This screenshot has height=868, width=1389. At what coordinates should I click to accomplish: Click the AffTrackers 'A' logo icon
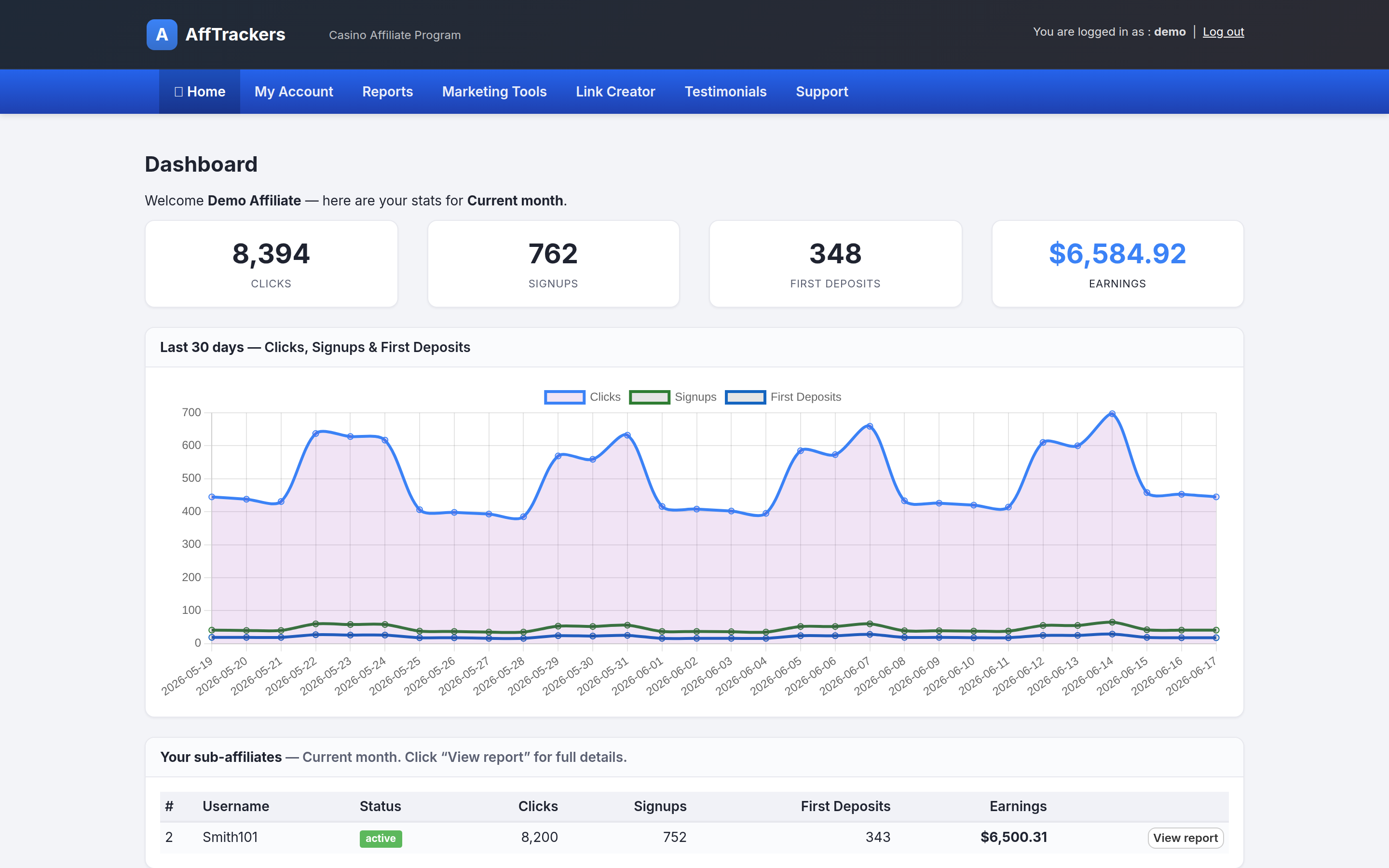tap(162, 34)
